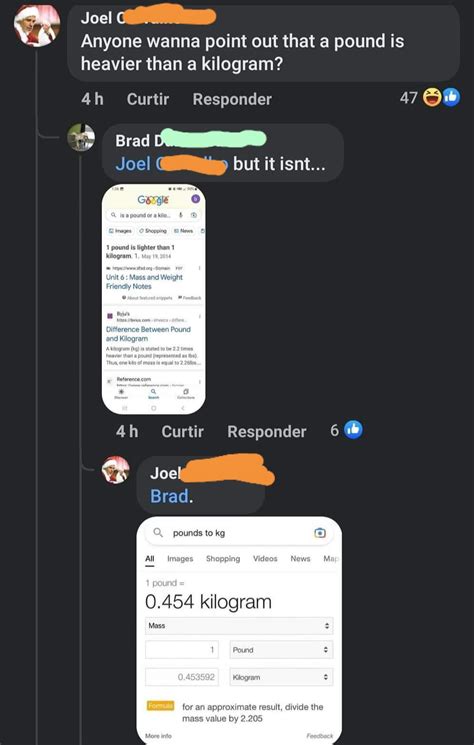
Task: Click the blue 'Brad' mention link
Action: coord(170,496)
